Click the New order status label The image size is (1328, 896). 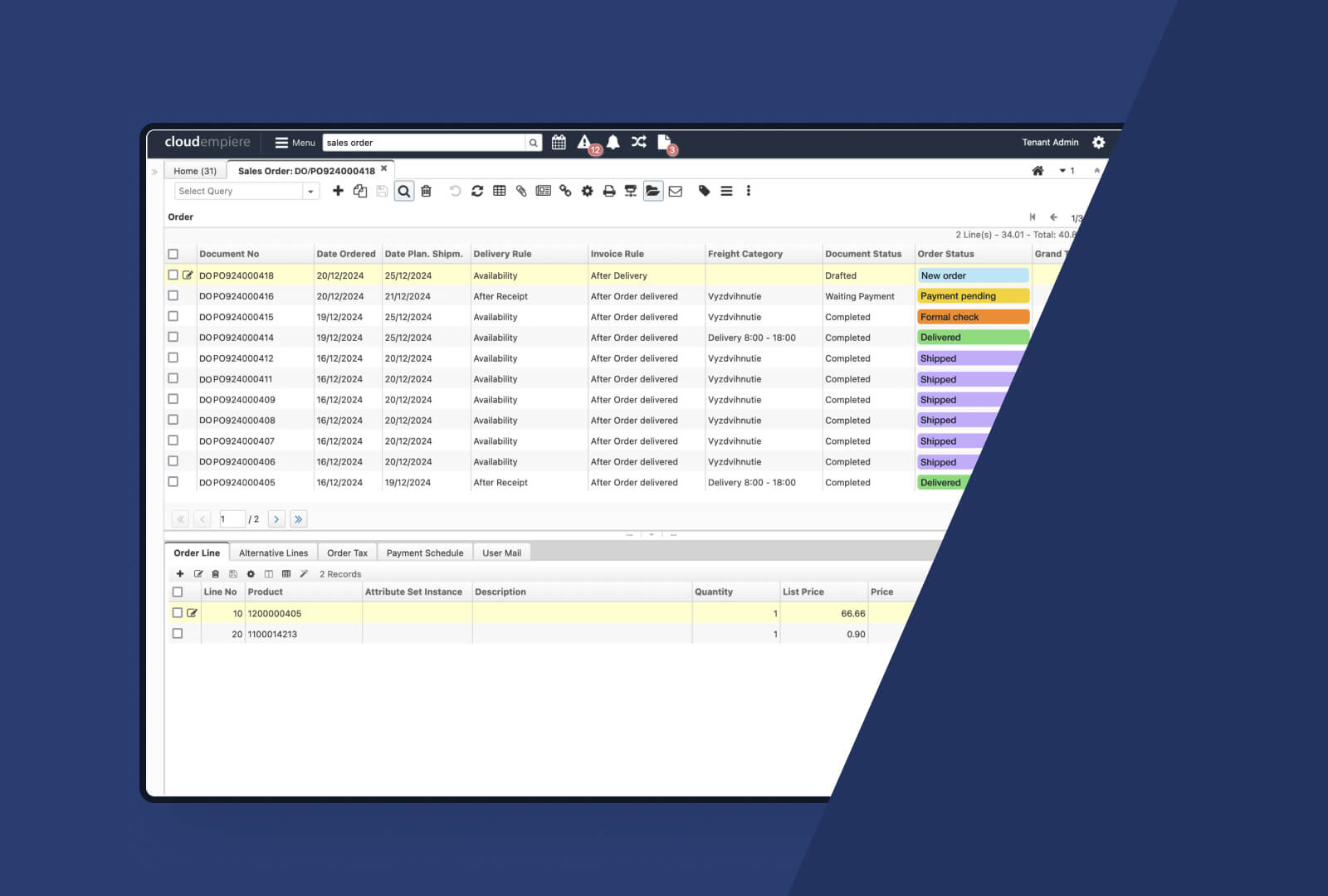(973, 275)
